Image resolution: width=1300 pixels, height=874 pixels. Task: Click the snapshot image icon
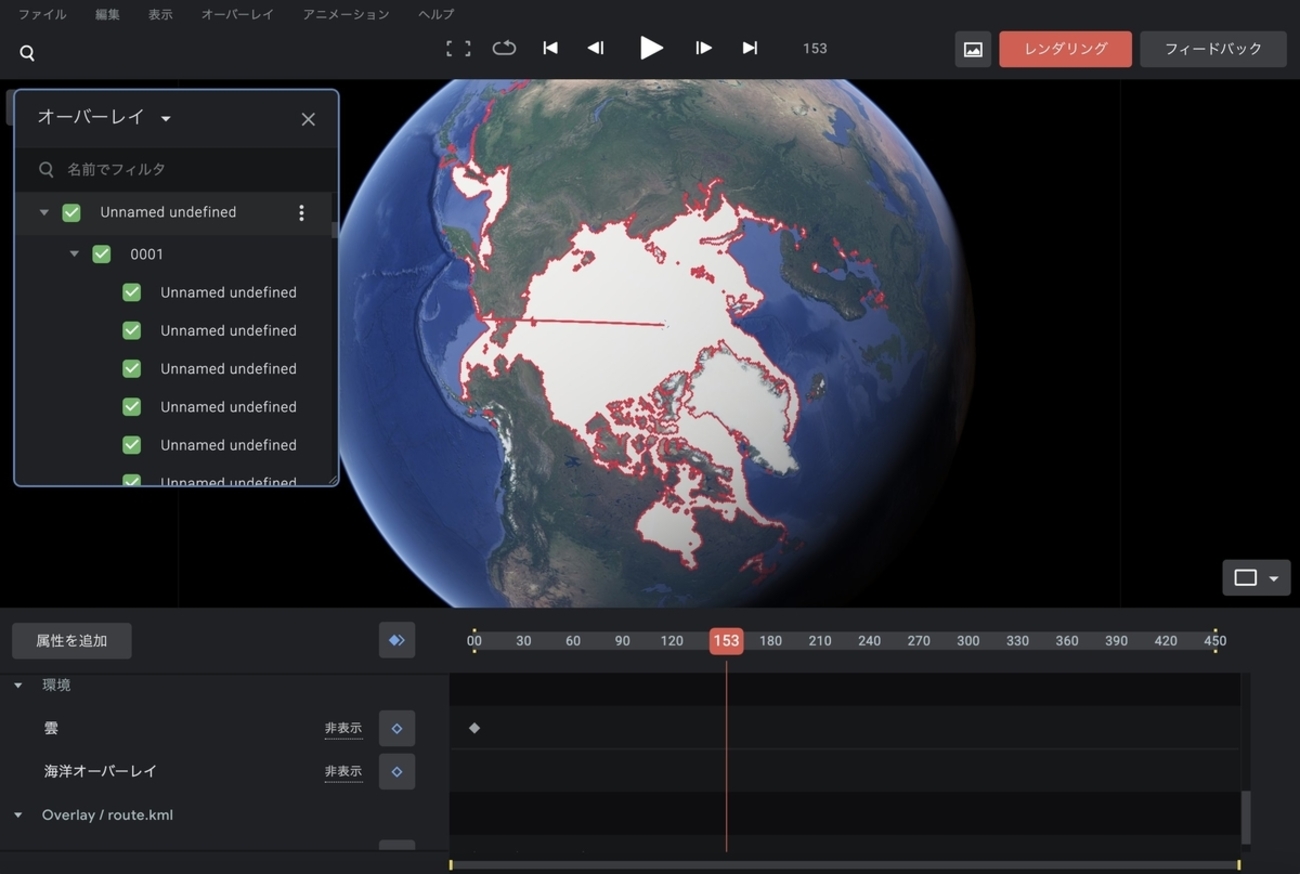pyautogui.click(x=972, y=49)
